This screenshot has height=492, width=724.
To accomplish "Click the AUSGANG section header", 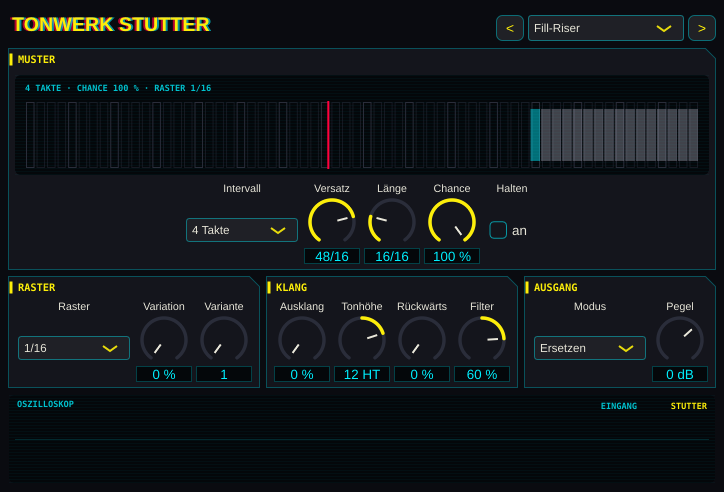I will pos(555,288).
